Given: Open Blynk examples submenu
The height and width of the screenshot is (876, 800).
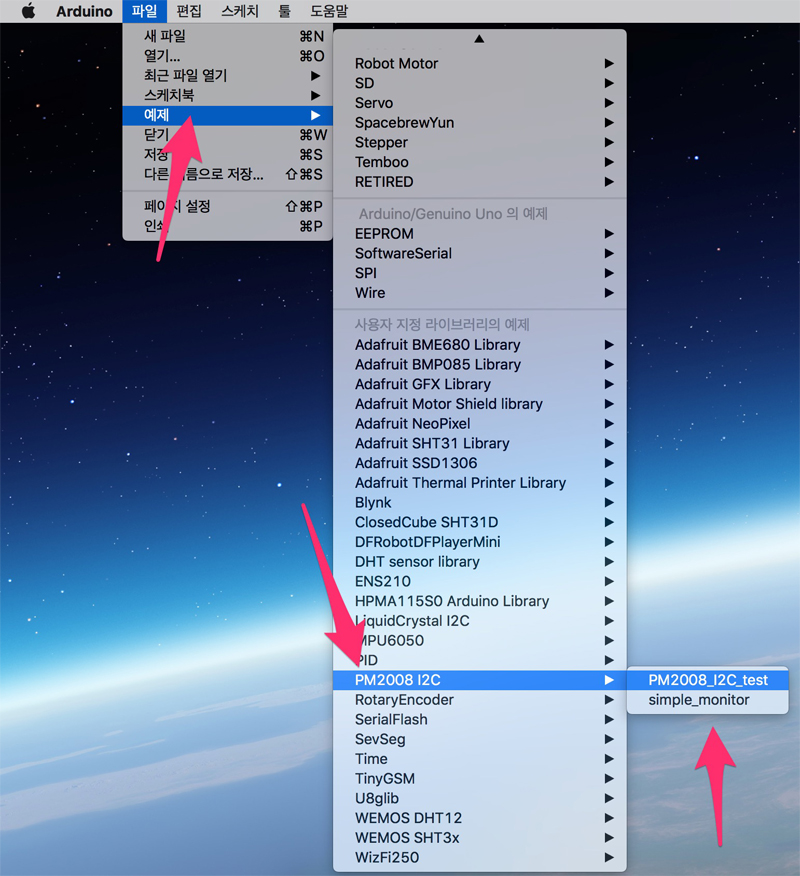Looking at the screenshot, I should click(x=479, y=503).
